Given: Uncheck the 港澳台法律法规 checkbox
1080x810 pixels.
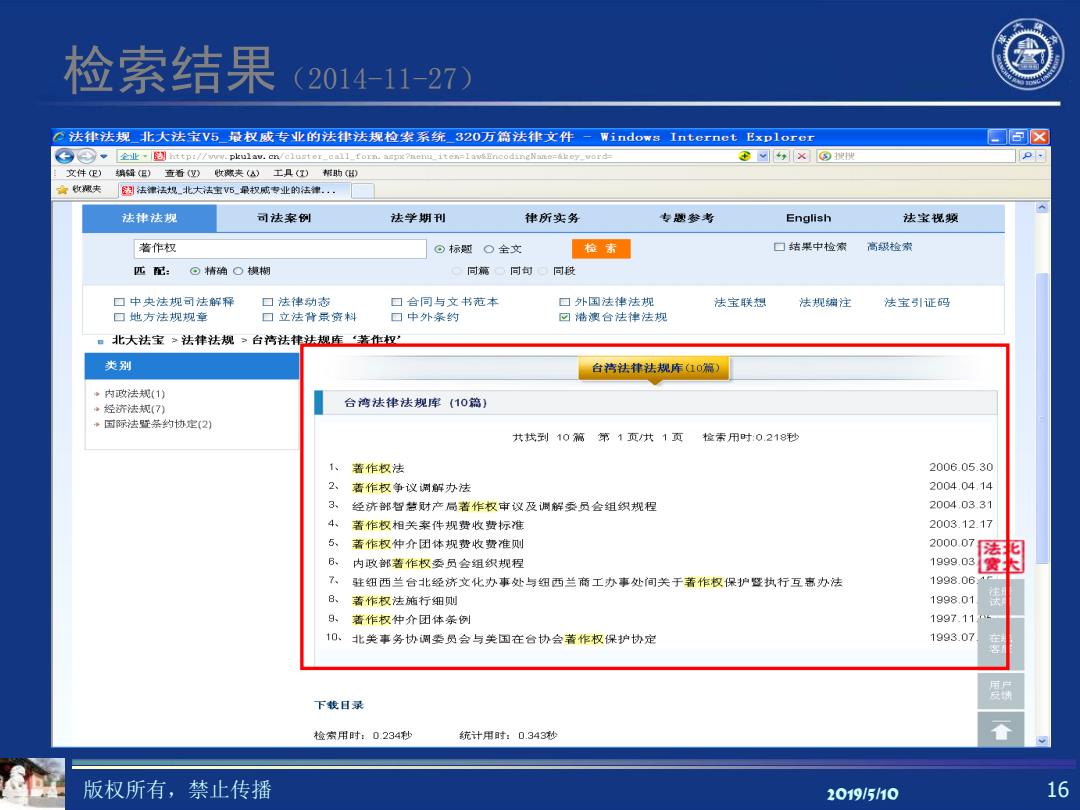Looking at the screenshot, I should click(x=565, y=318).
